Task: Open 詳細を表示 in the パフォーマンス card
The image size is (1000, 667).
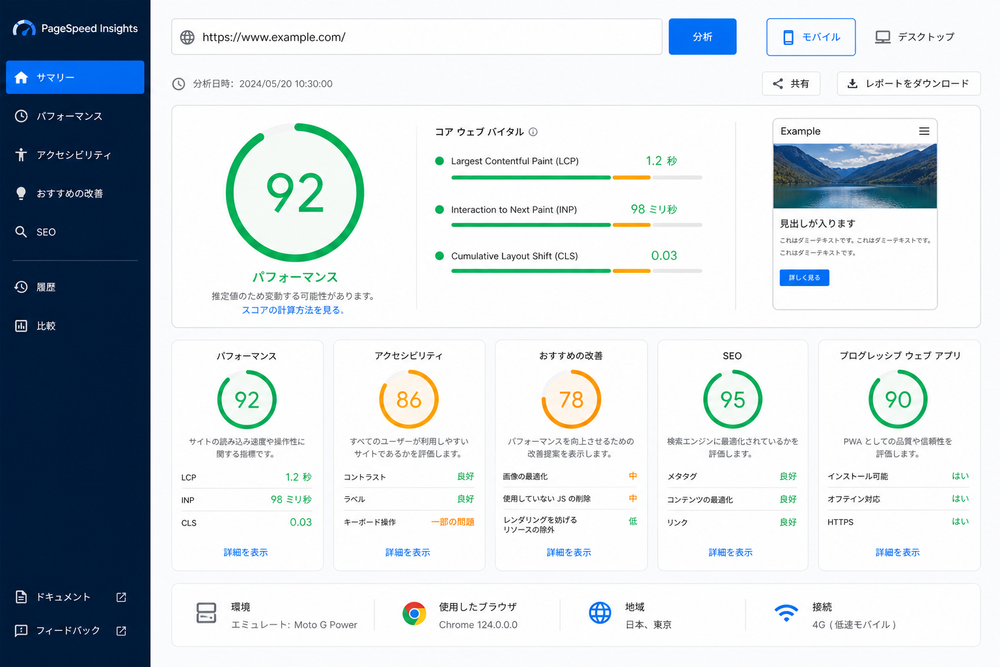Action: click(246, 552)
